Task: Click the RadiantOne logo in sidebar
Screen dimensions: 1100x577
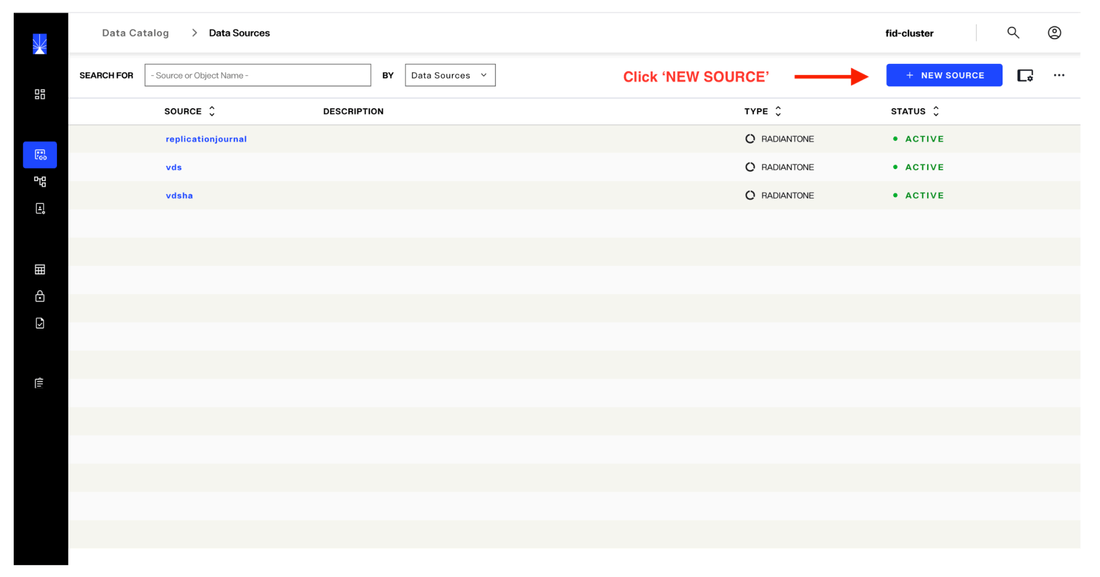Action: 40,44
